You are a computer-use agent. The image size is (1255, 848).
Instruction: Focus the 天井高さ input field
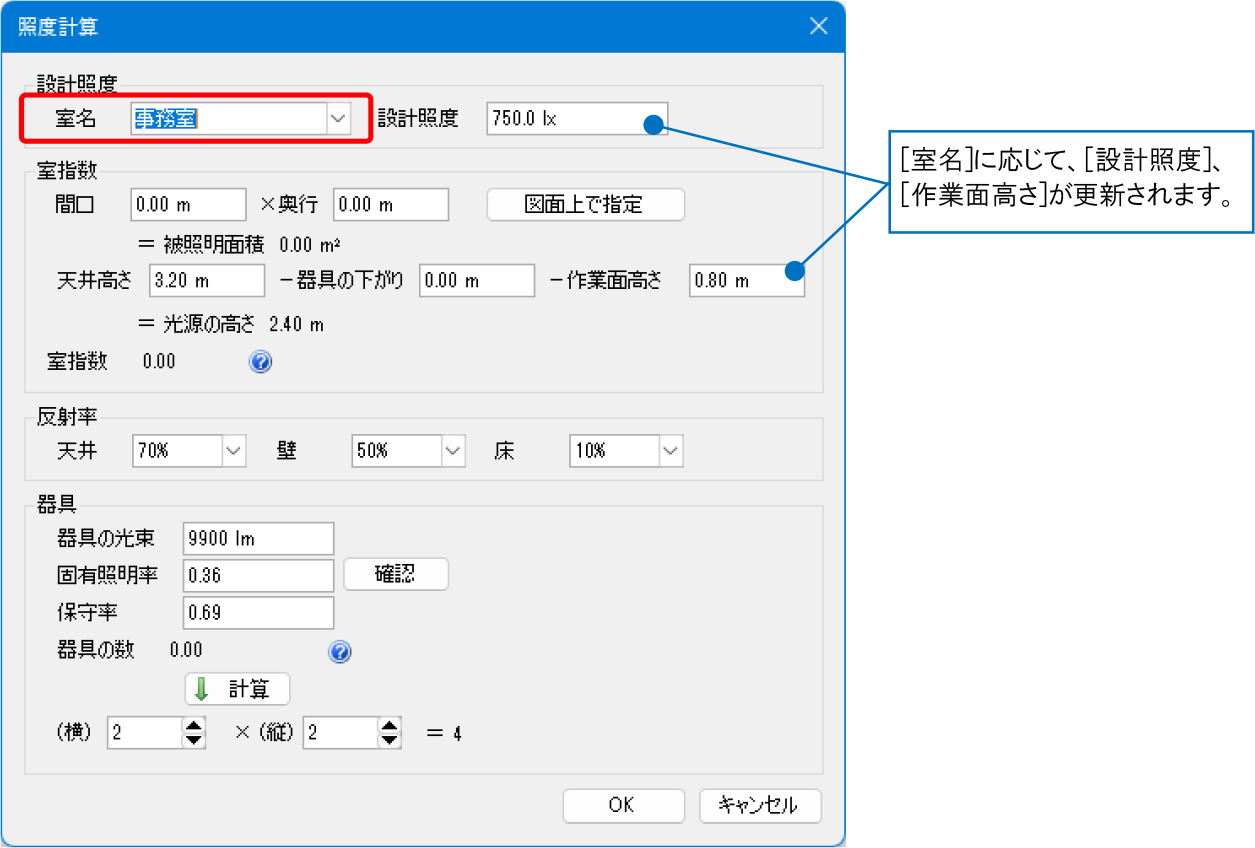tap(206, 281)
